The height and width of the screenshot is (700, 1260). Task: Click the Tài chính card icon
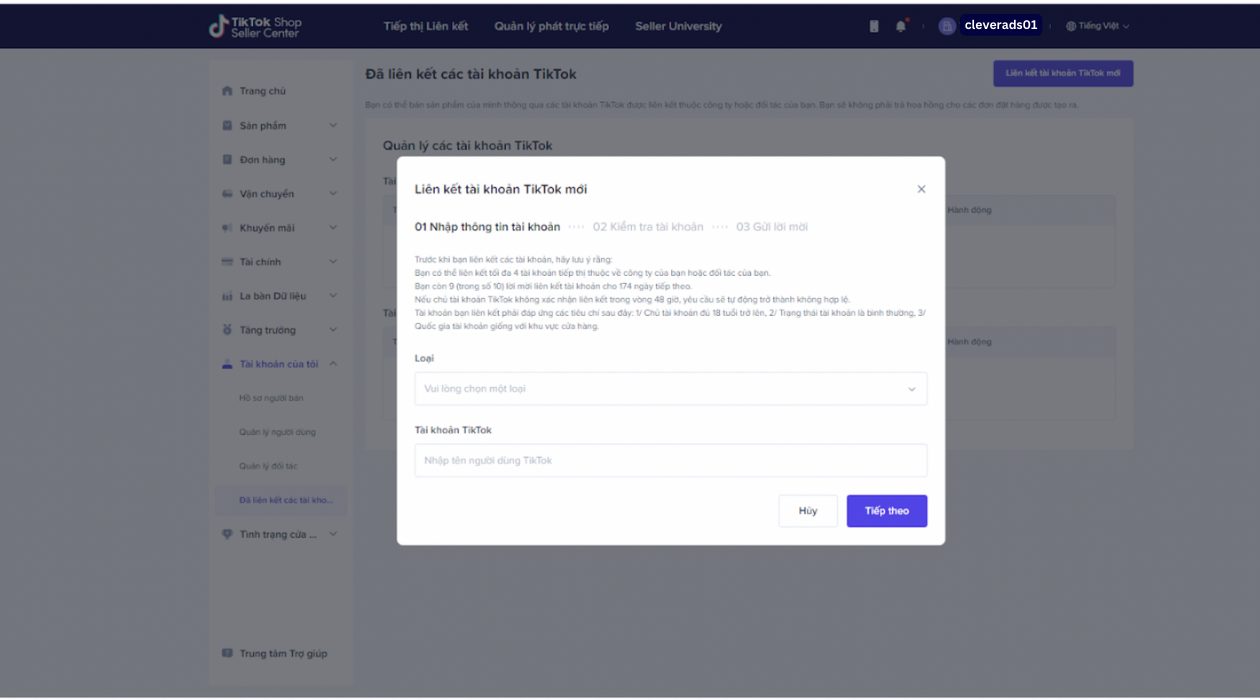point(227,262)
